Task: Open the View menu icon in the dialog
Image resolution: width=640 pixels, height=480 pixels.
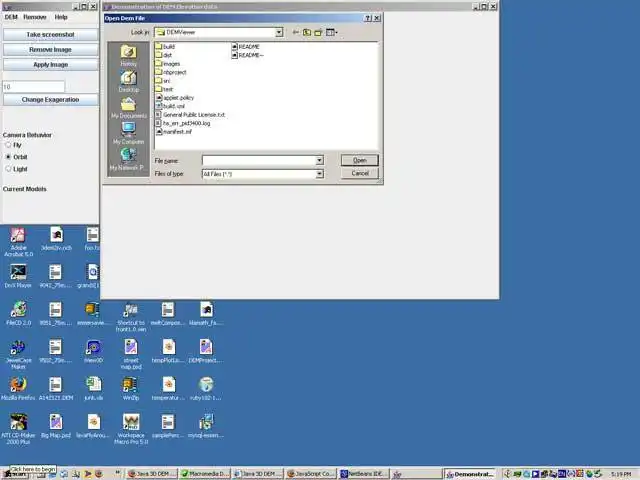Action: (331, 32)
